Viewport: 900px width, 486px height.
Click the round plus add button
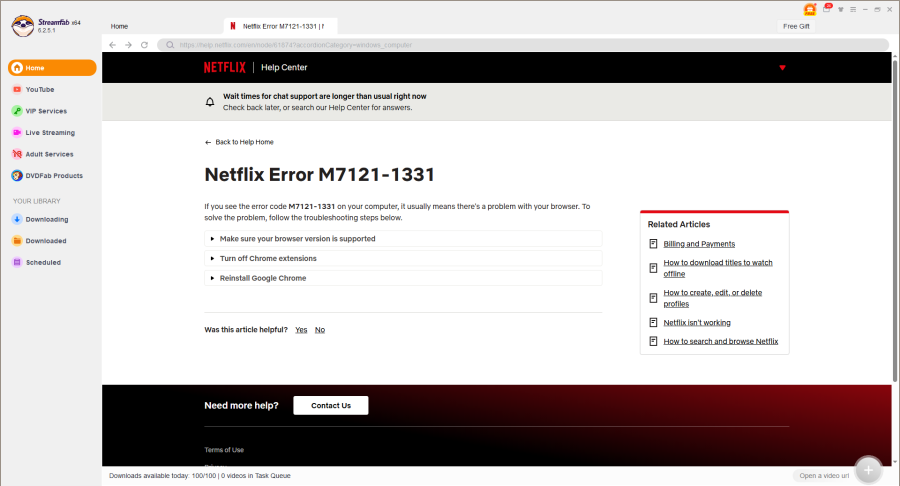tap(868, 470)
